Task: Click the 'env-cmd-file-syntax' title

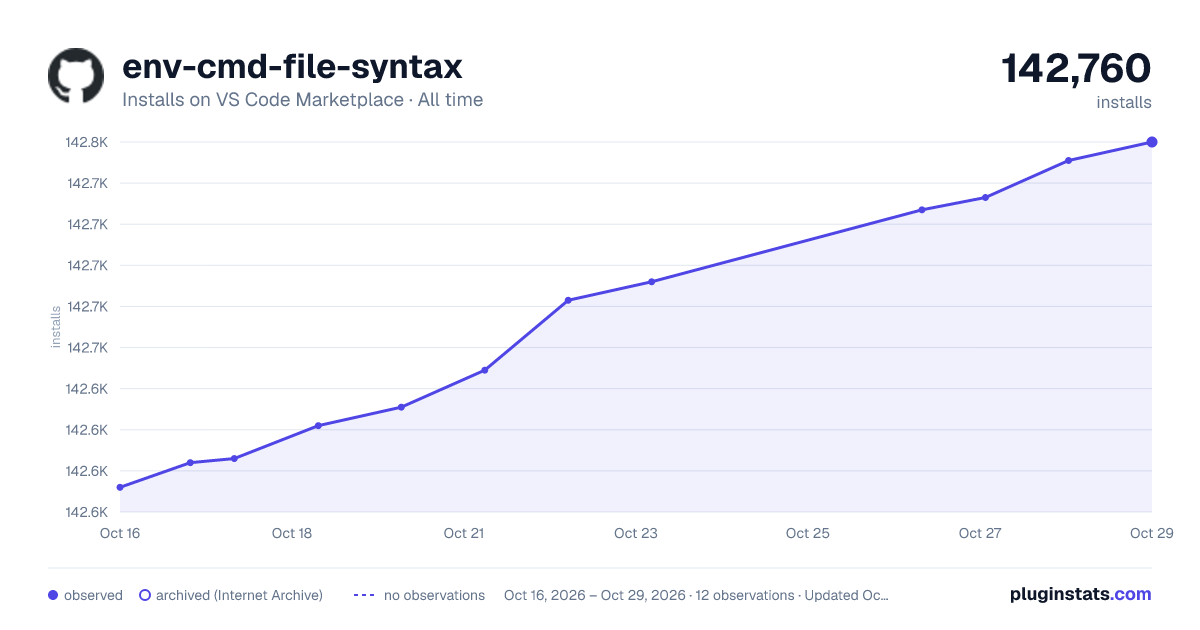Action: click(292, 67)
